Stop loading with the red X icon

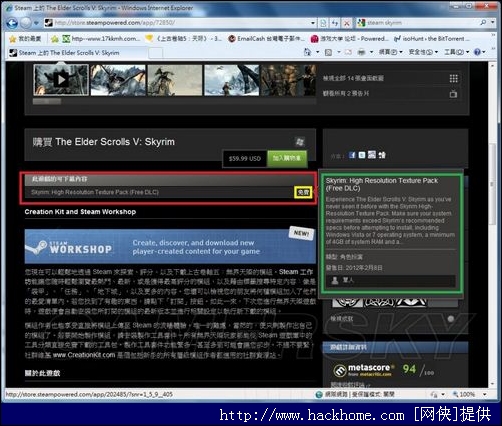pos(347,23)
